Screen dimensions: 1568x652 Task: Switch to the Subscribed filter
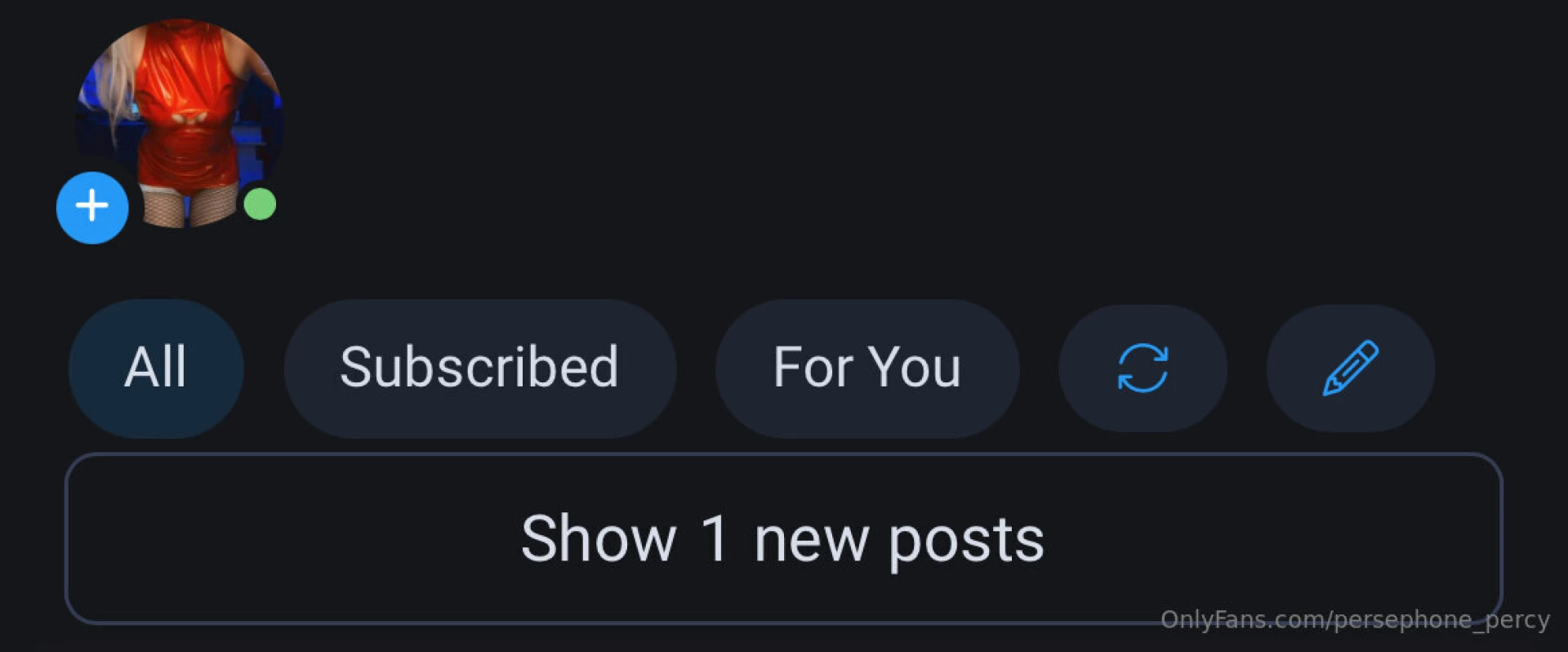click(480, 368)
